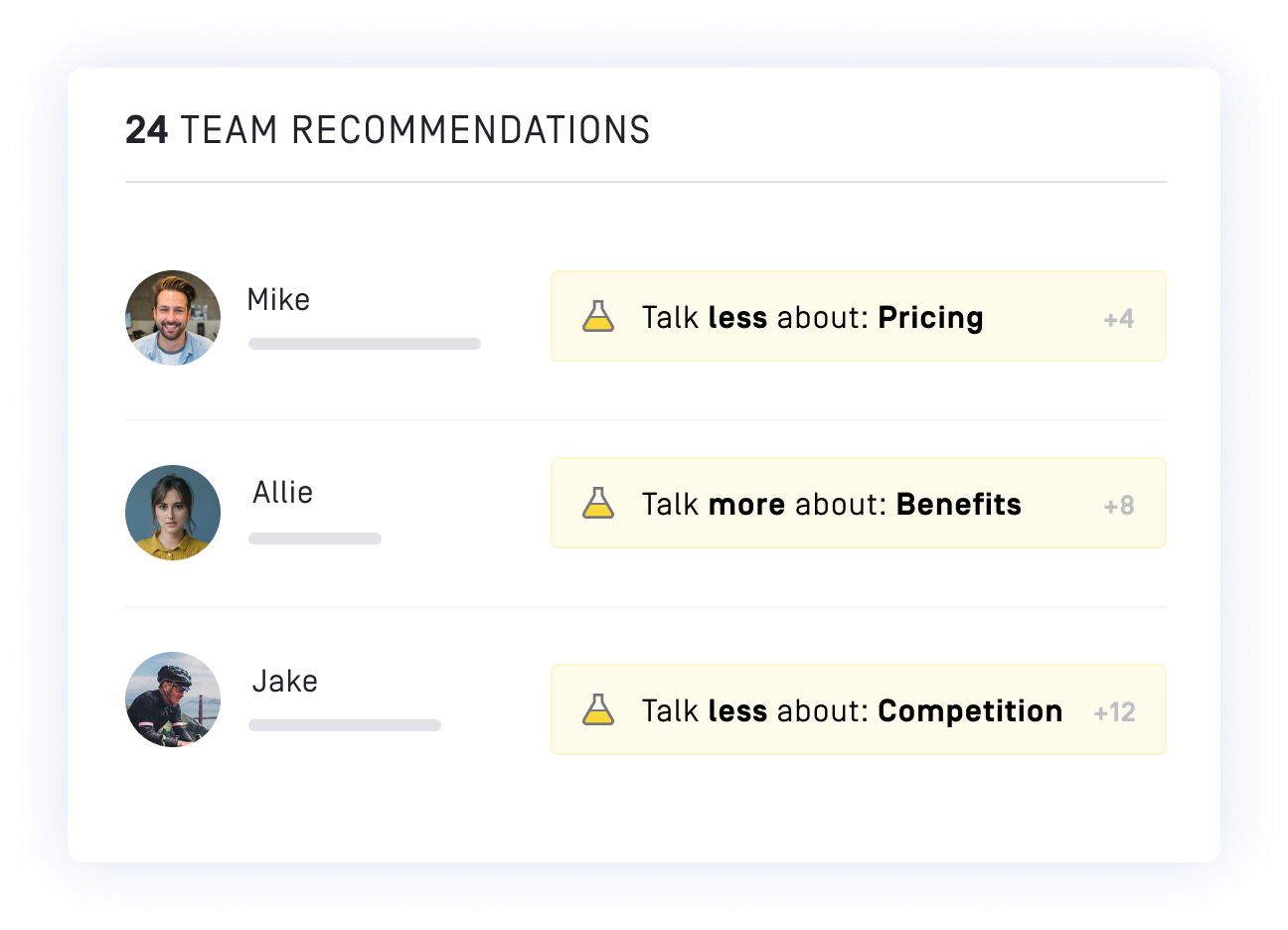Open Allie's profile photo
This screenshot has width=1288, height=930.
(173, 513)
